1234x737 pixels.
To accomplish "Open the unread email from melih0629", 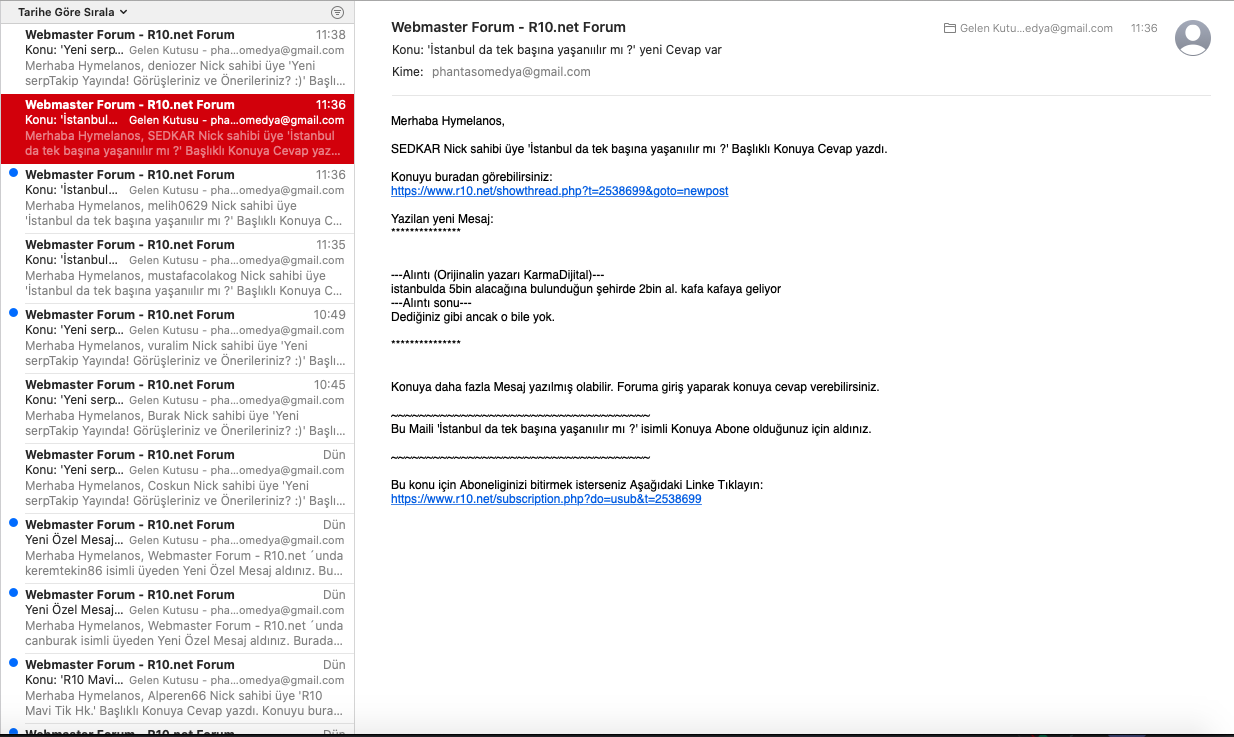I will [x=177, y=198].
